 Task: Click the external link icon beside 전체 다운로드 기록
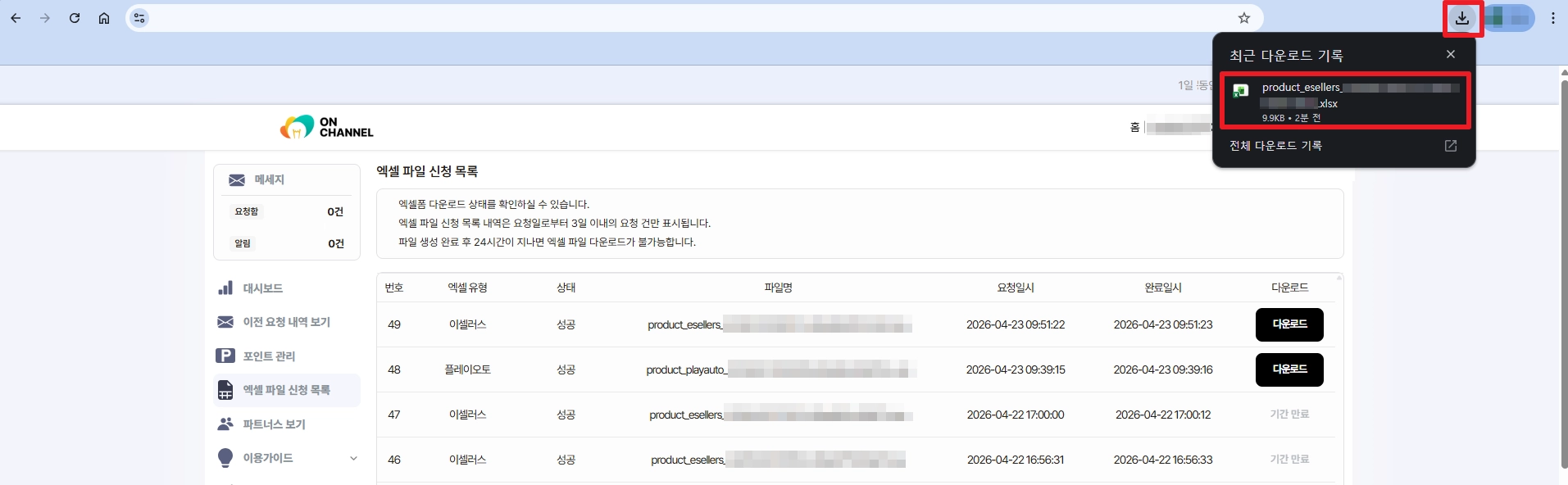tap(1451, 146)
